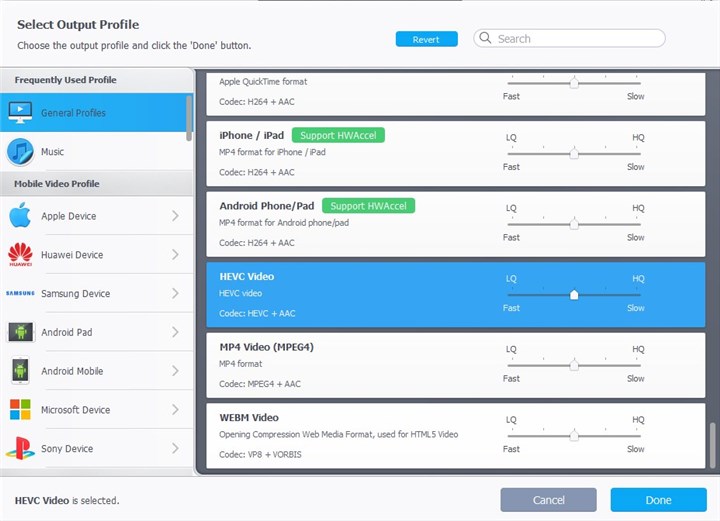Expand the Android Mobile chevron
Viewport: 720px width, 521px height.
pyautogui.click(x=175, y=371)
